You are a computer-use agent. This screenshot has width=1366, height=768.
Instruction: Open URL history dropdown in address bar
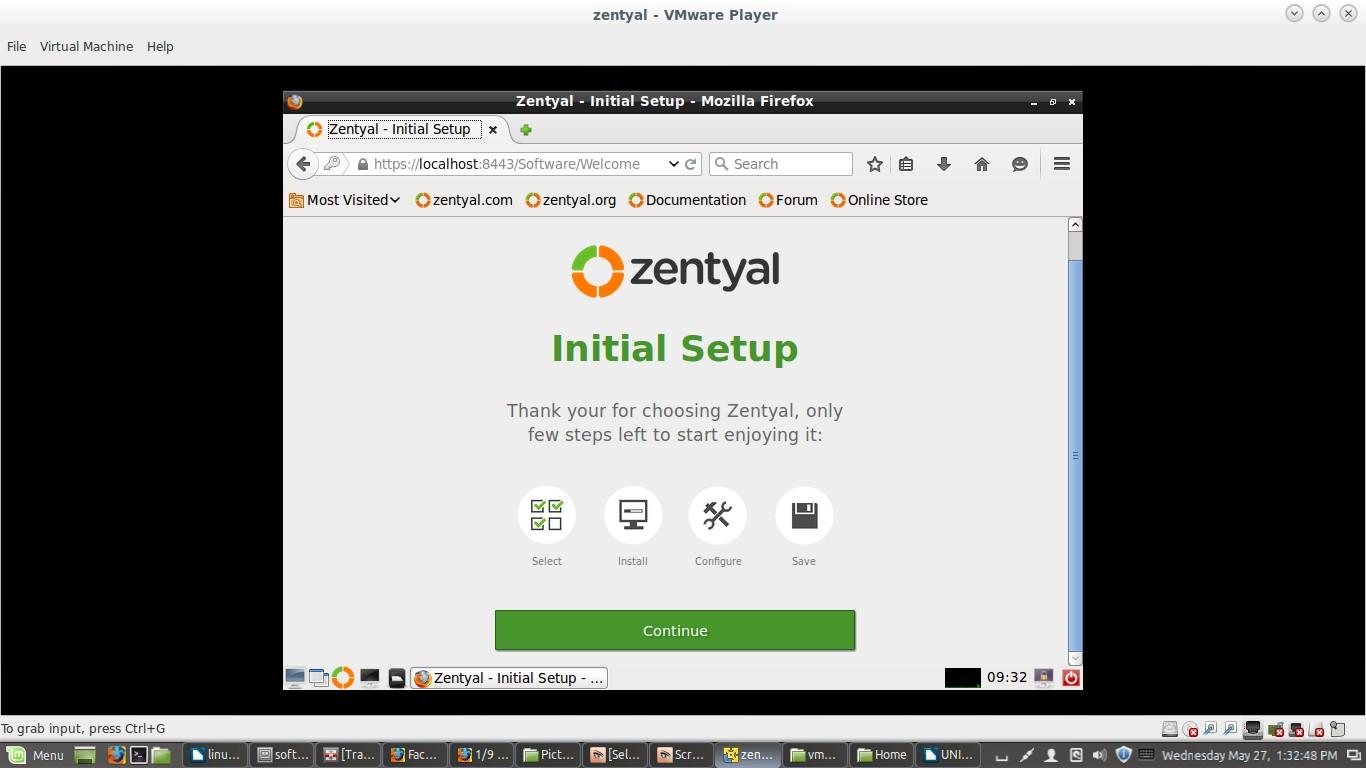point(674,164)
